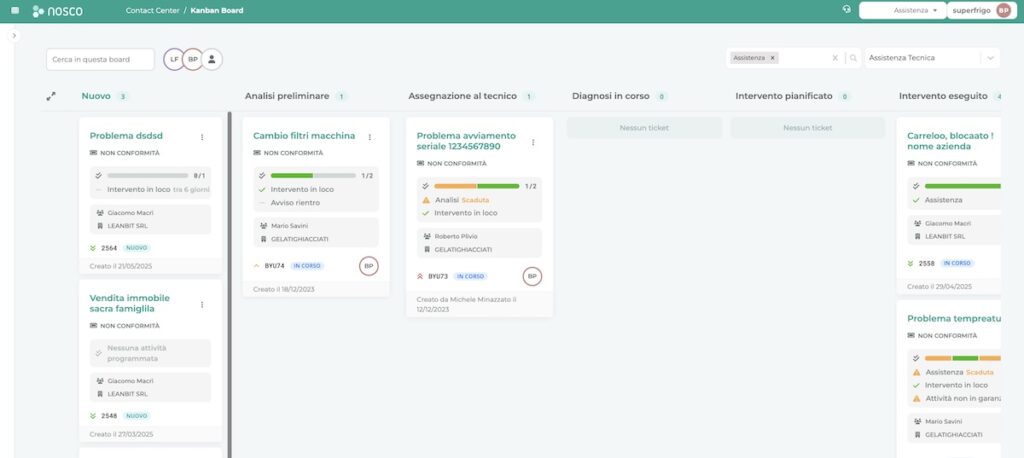Open three-dot menu on Problema avviamento seriale card
1024x458 pixels.
[x=533, y=142]
